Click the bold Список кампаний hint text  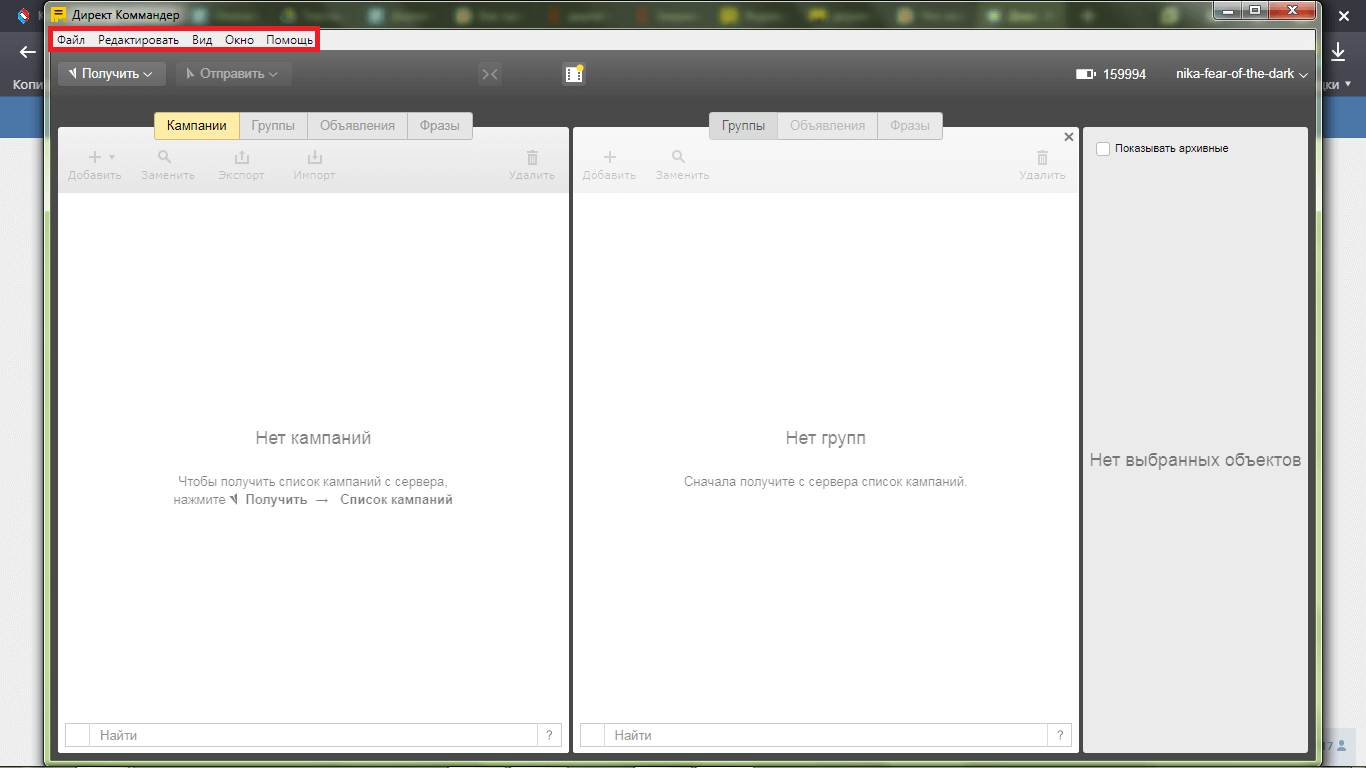[396, 499]
